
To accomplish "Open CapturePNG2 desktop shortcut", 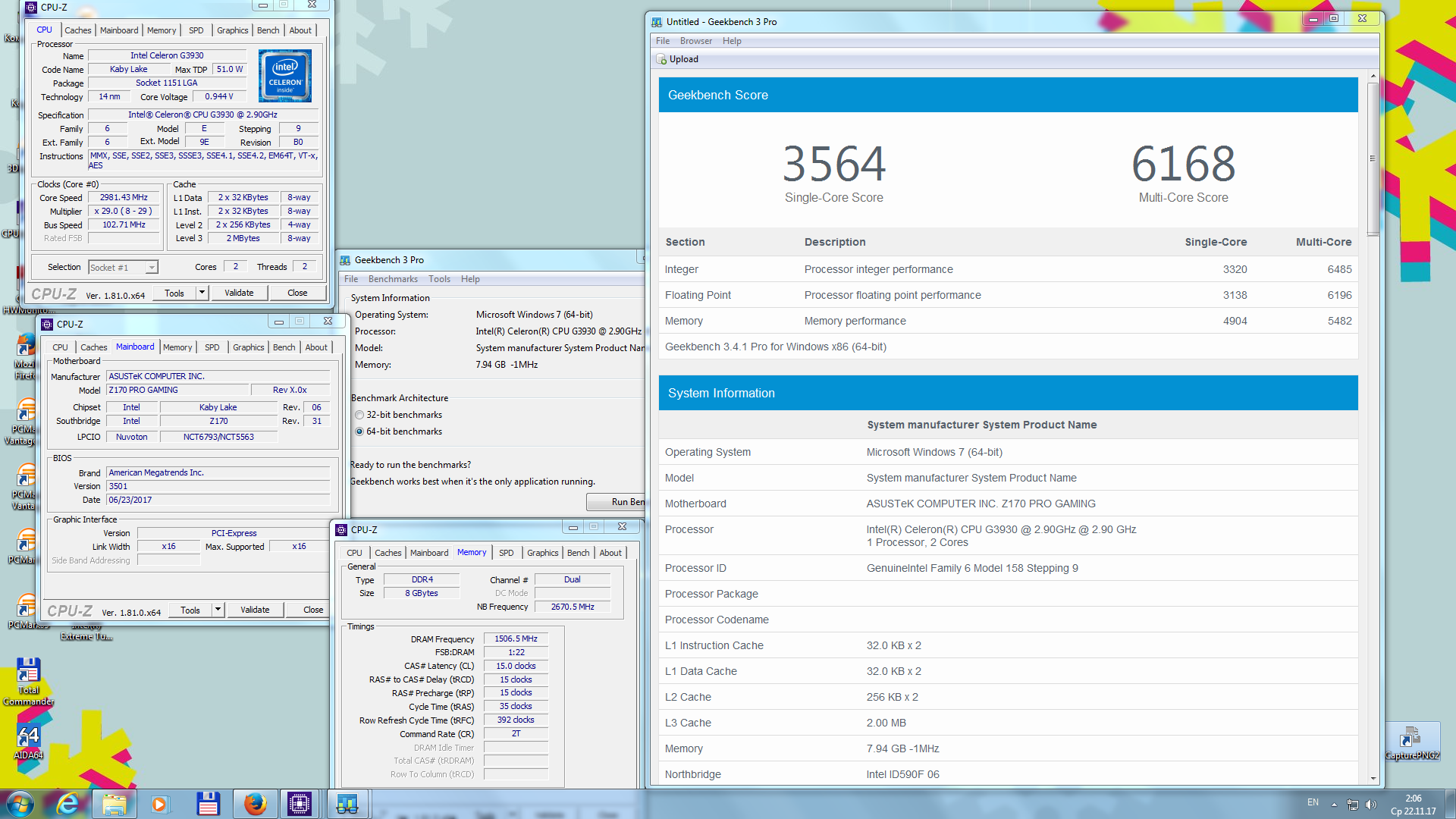I will coord(1411,742).
